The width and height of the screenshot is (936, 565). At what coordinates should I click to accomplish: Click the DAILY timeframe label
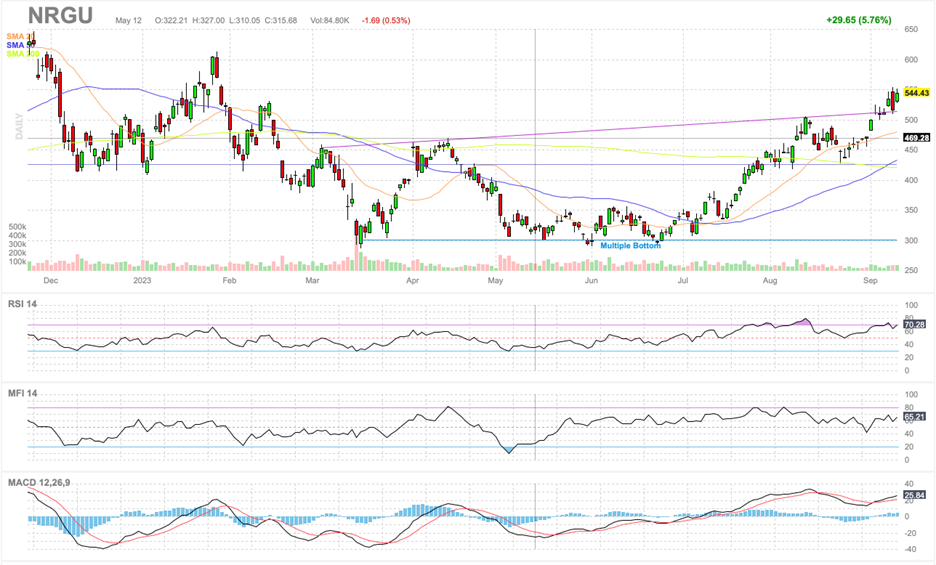click(19, 125)
